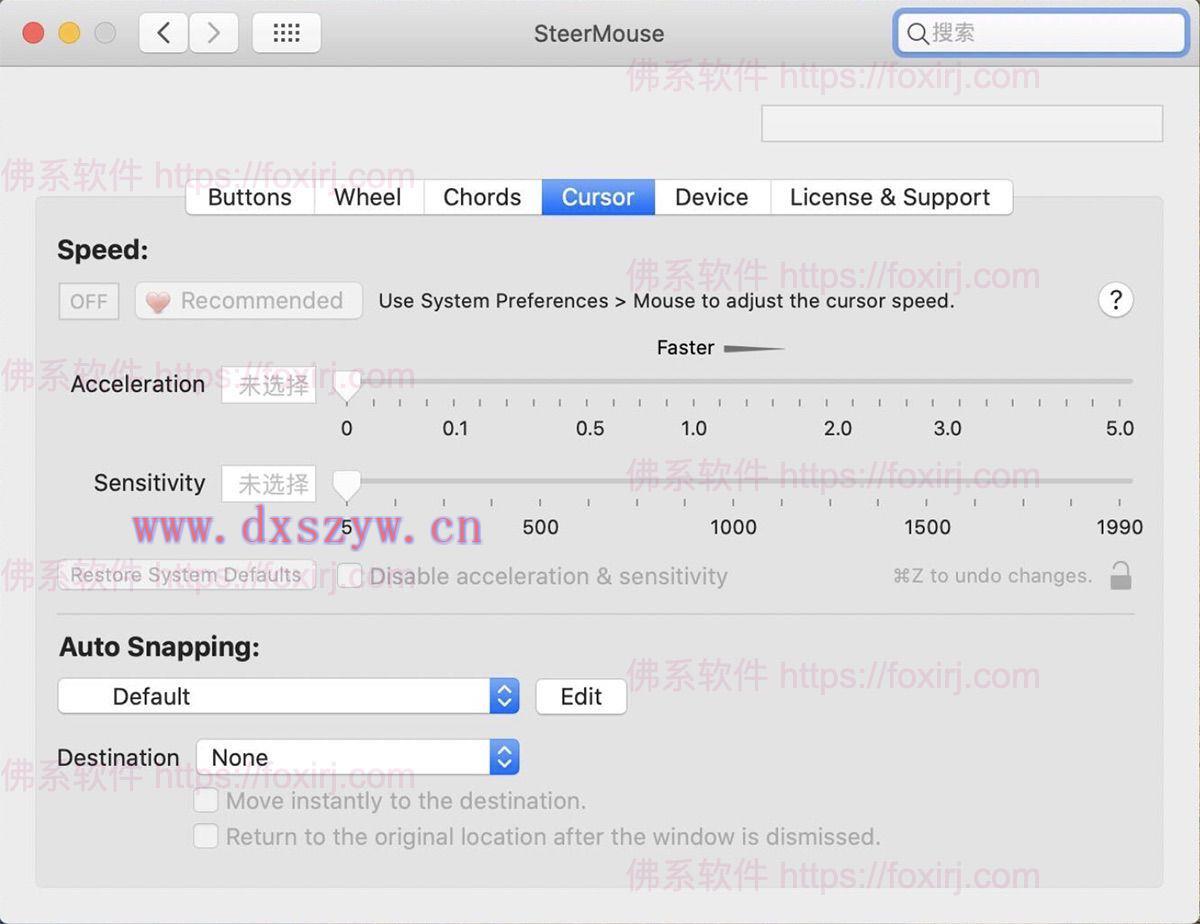The width and height of the screenshot is (1200, 924).
Task: Click the 'Destination' label
Action: 118,758
